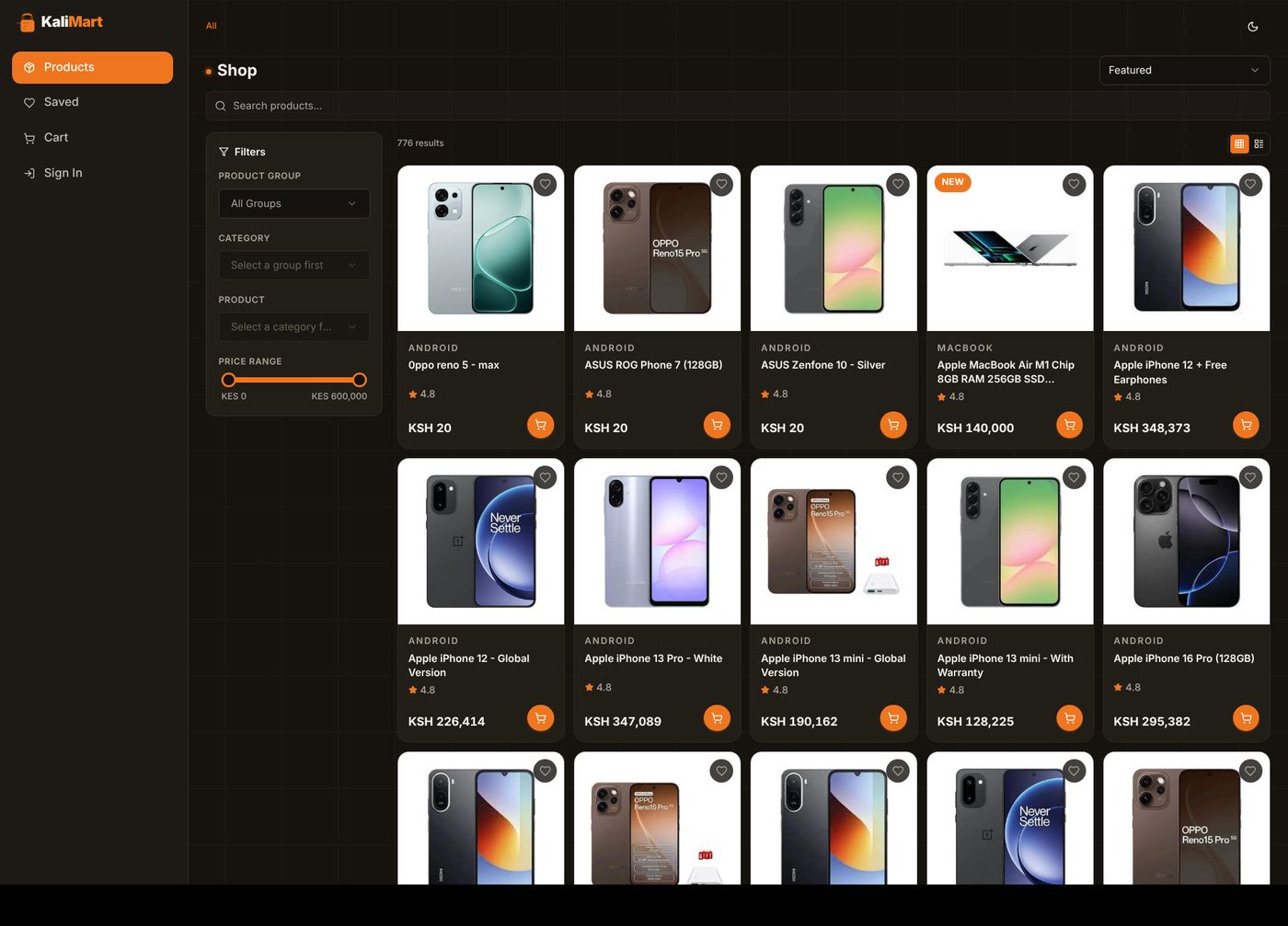
Task: Add Oppo reno 5 - max to cart
Action: 541,425
